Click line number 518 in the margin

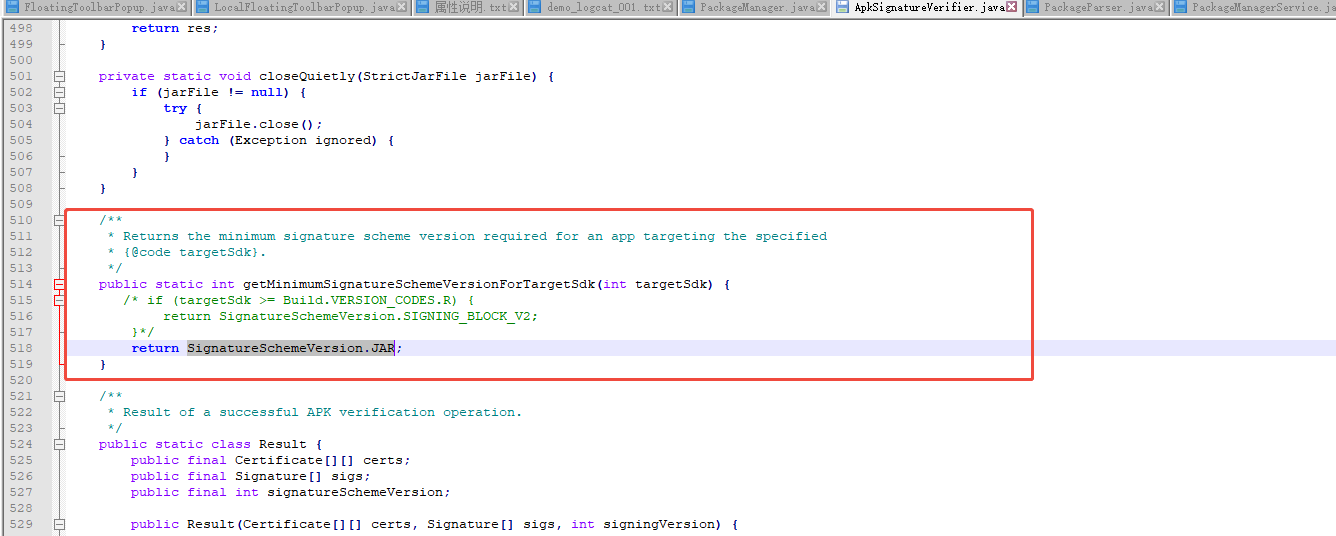coord(21,348)
